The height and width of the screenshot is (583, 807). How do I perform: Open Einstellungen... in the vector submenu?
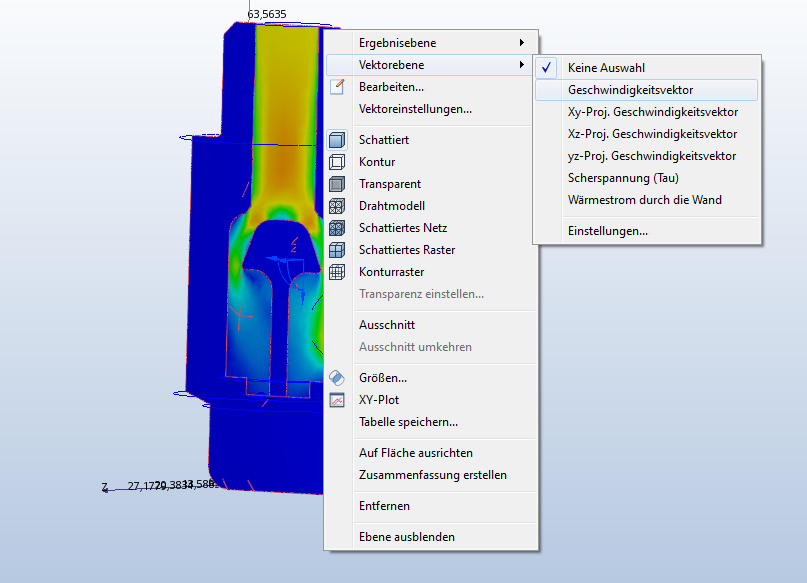pos(647,231)
